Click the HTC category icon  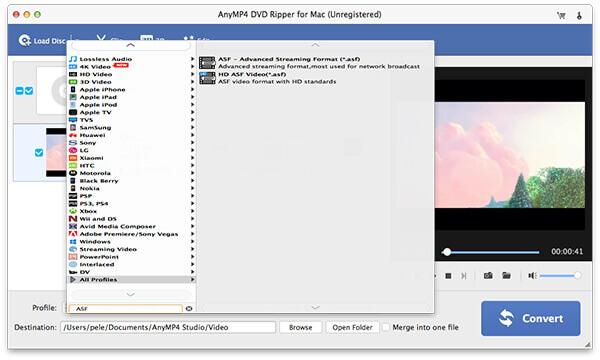point(73,165)
